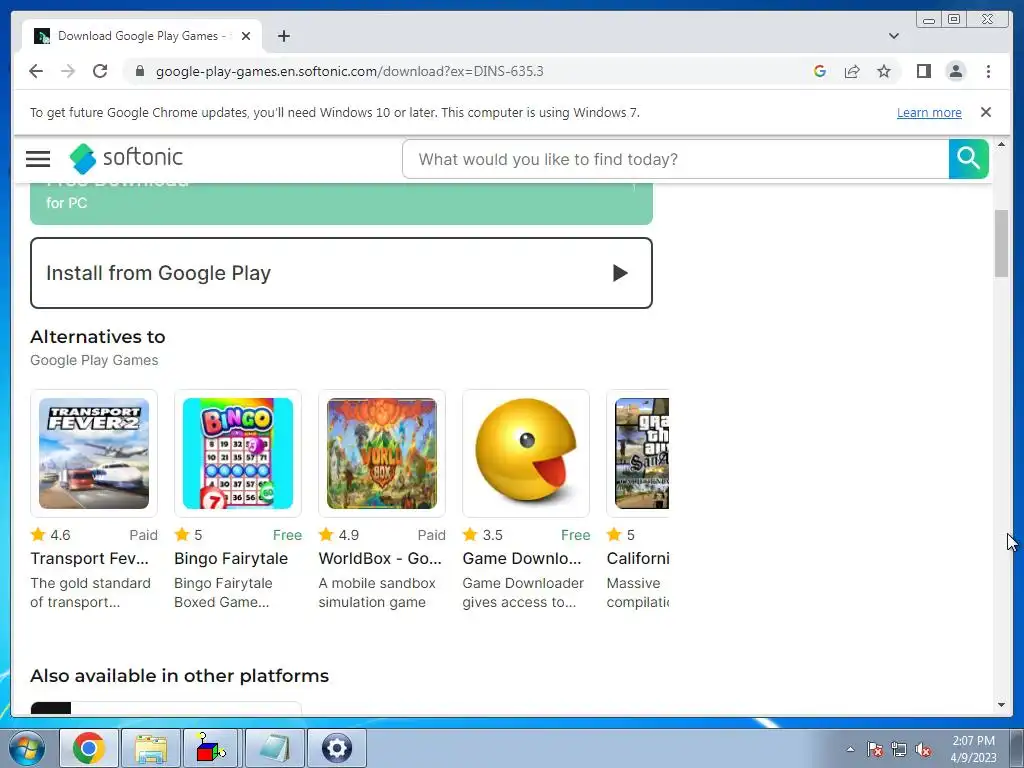The height and width of the screenshot is (768, 1024).
Task: Open the Game Downlo... title link
Action: point(522,558)
